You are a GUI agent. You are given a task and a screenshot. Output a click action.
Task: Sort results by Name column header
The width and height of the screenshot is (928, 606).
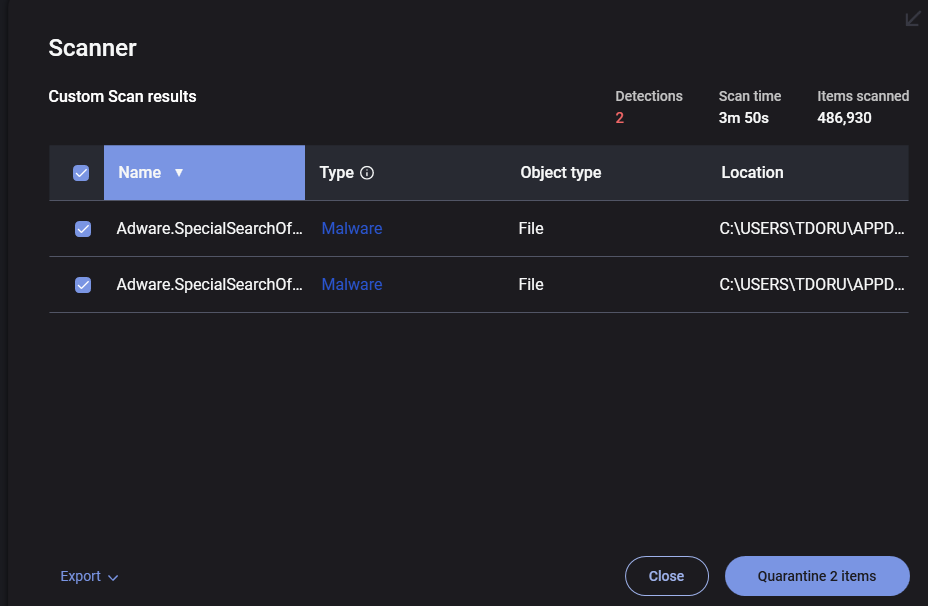[x=140, y=173]
